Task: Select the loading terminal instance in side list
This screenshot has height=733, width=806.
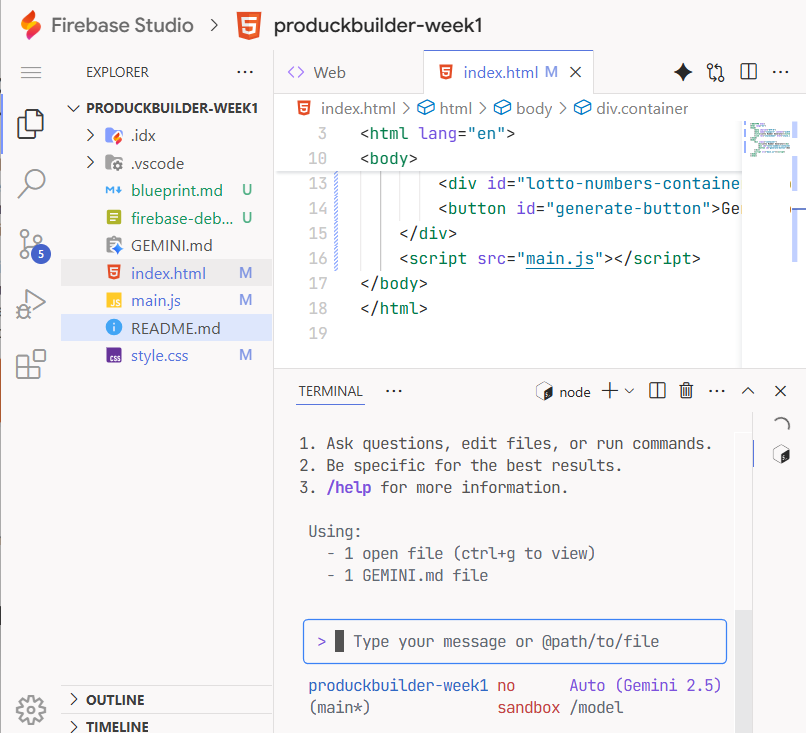Action: coord(781,424)
